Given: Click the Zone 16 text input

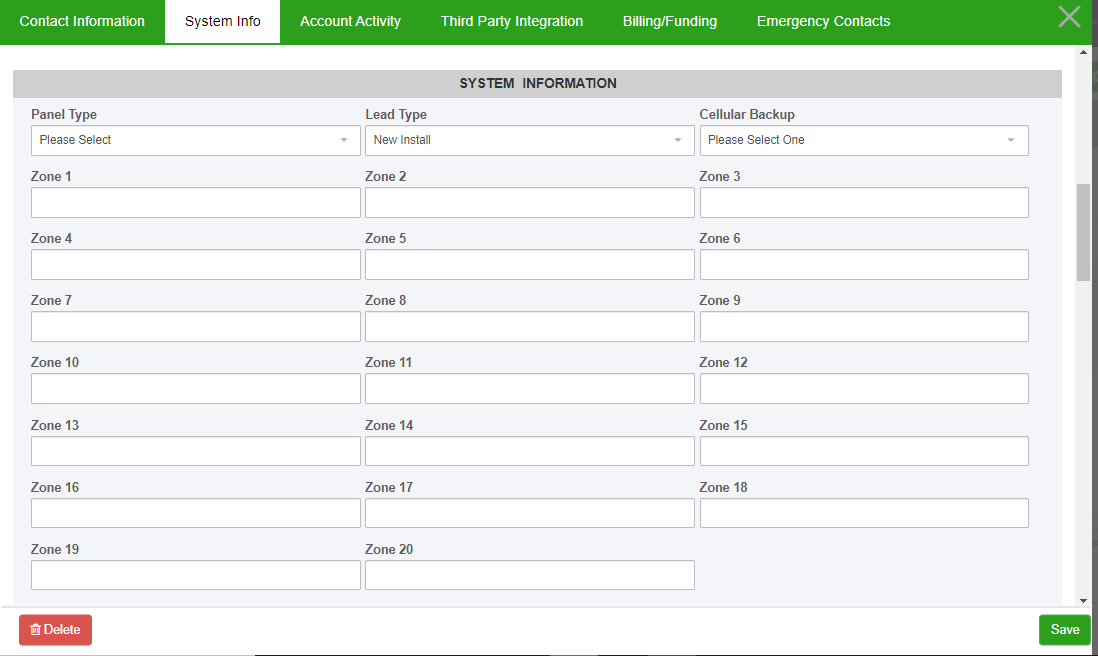Looking at the screenshot, I should tap(195, 513).
